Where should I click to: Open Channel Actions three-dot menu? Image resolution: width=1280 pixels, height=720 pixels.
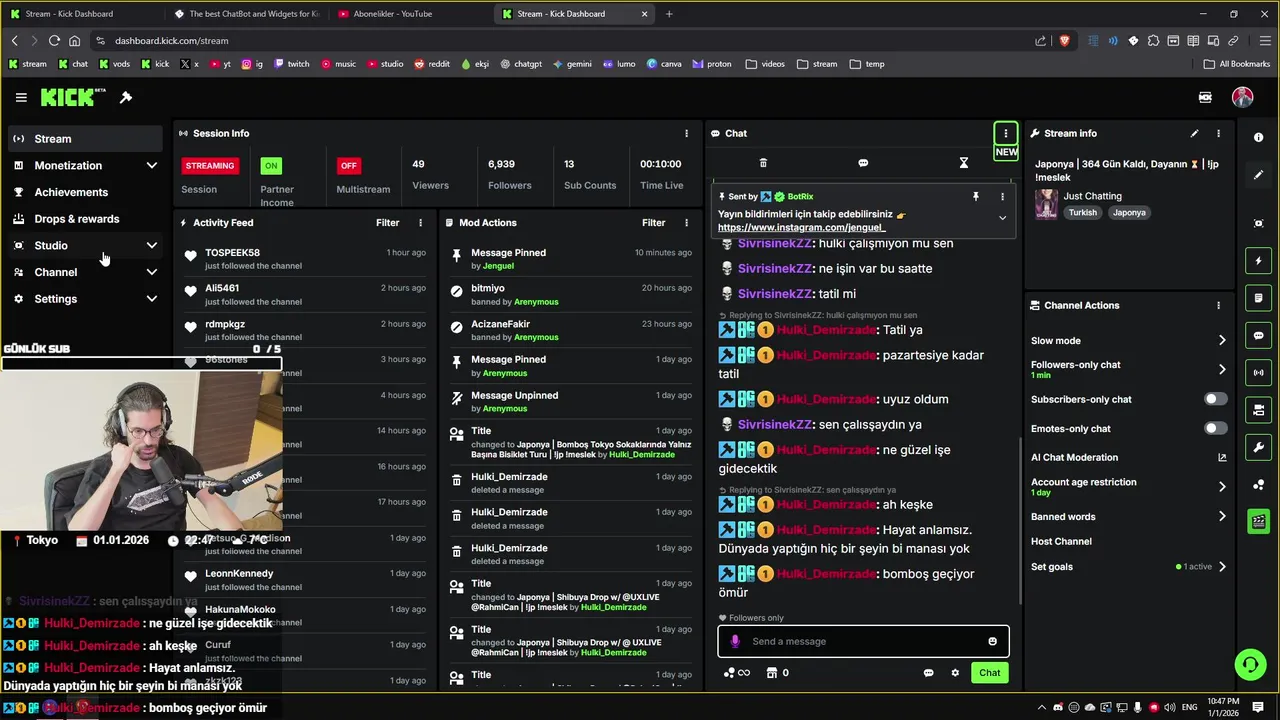point(1218,305)
